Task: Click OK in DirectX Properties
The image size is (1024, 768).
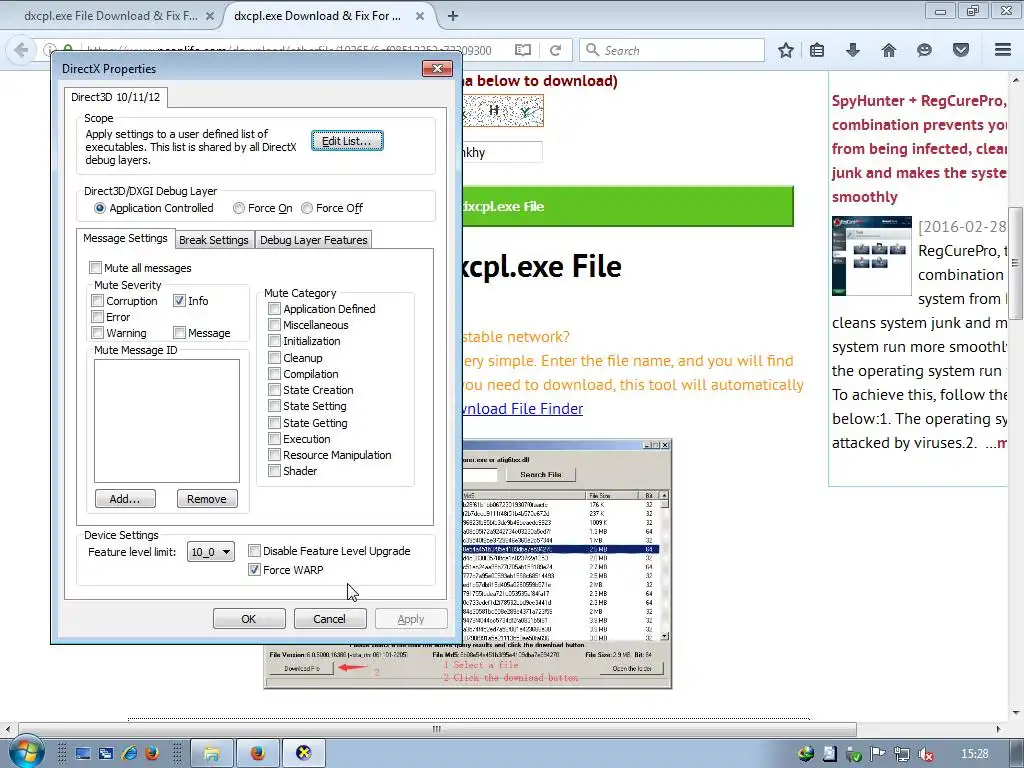Action: tap(249, 618)
